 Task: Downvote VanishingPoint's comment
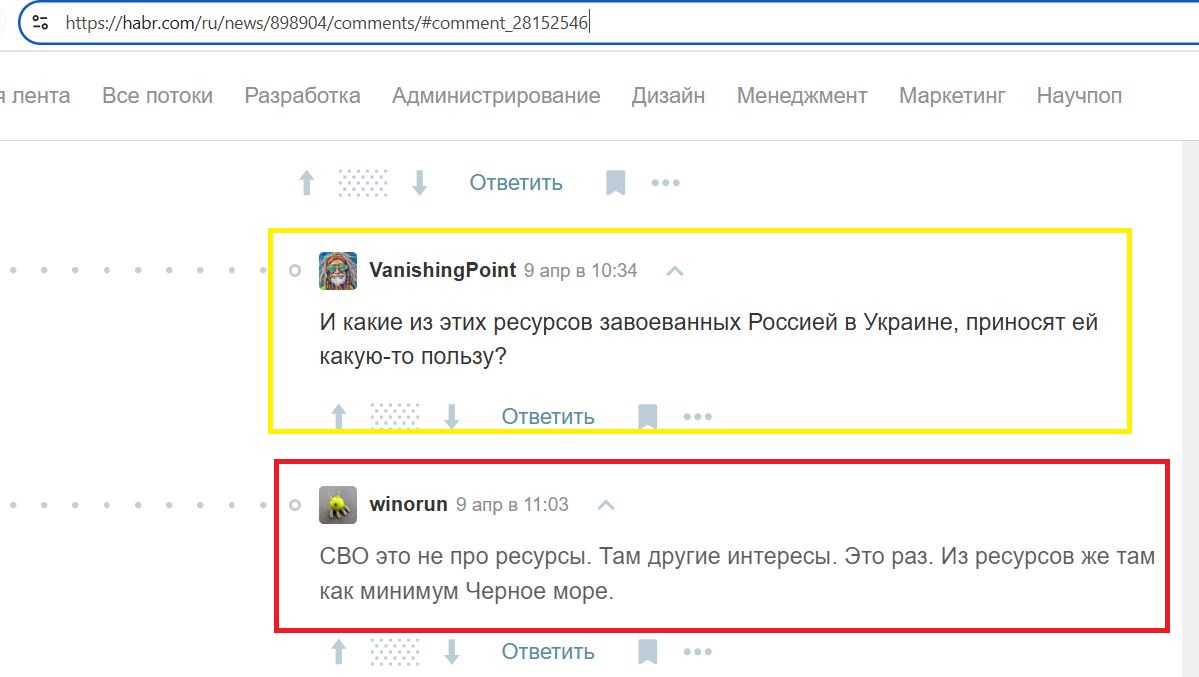[452, 417]
